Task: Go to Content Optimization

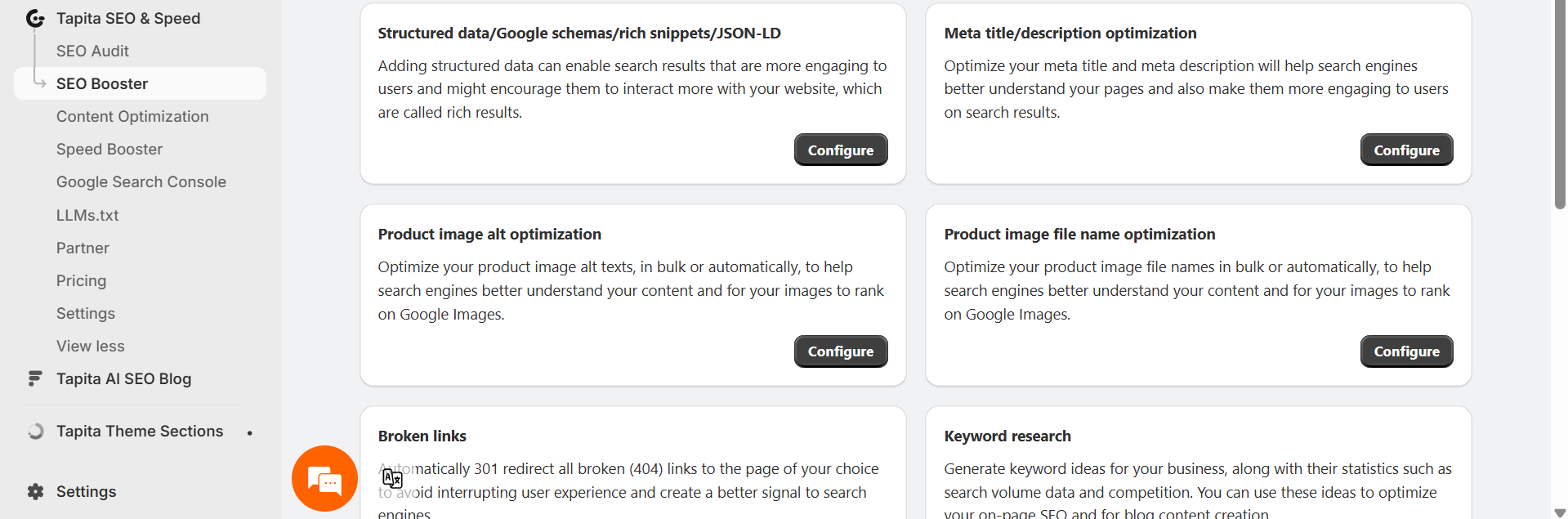Action: (132, 116)
